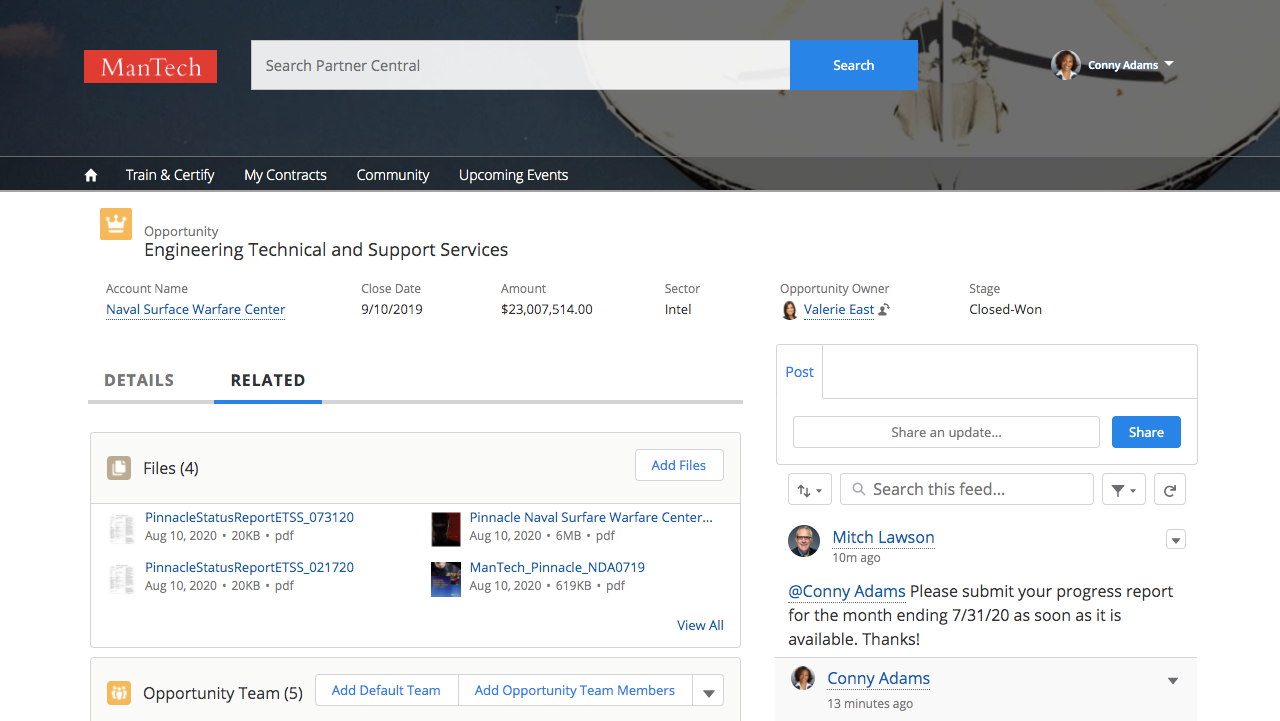Screen dimensions: 1280x721
Task: Switch to the Details tab
Action: [139, 380]
